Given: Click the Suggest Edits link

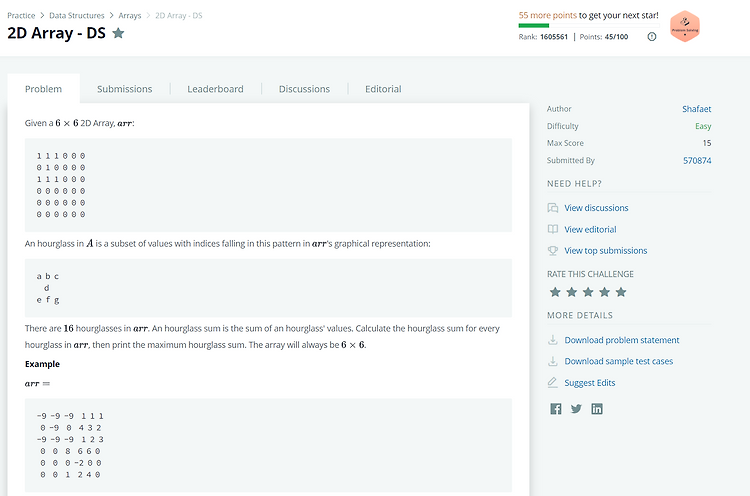Looking at the screenshot, I should (590, 383).
